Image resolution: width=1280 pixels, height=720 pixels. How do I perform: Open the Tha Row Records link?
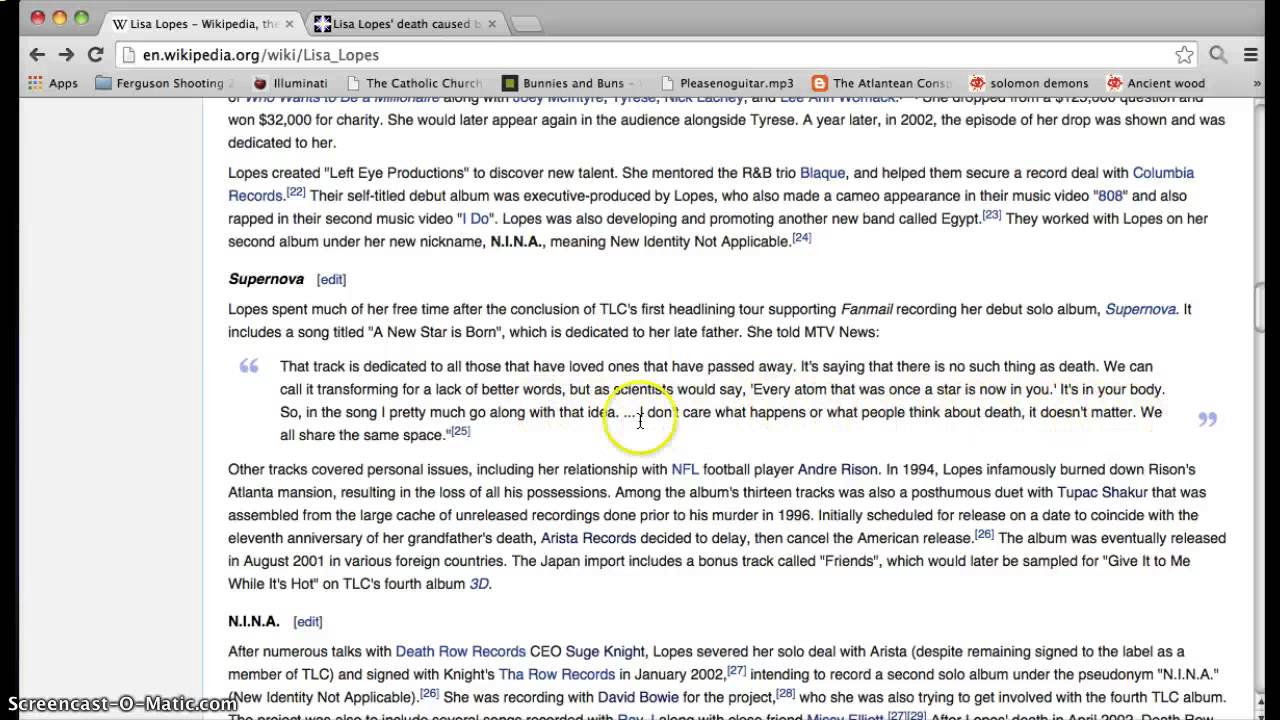pos(557,675)
